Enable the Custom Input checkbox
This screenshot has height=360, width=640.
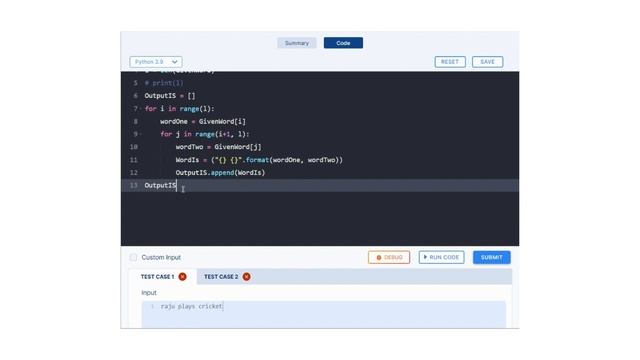click(133, 257)
